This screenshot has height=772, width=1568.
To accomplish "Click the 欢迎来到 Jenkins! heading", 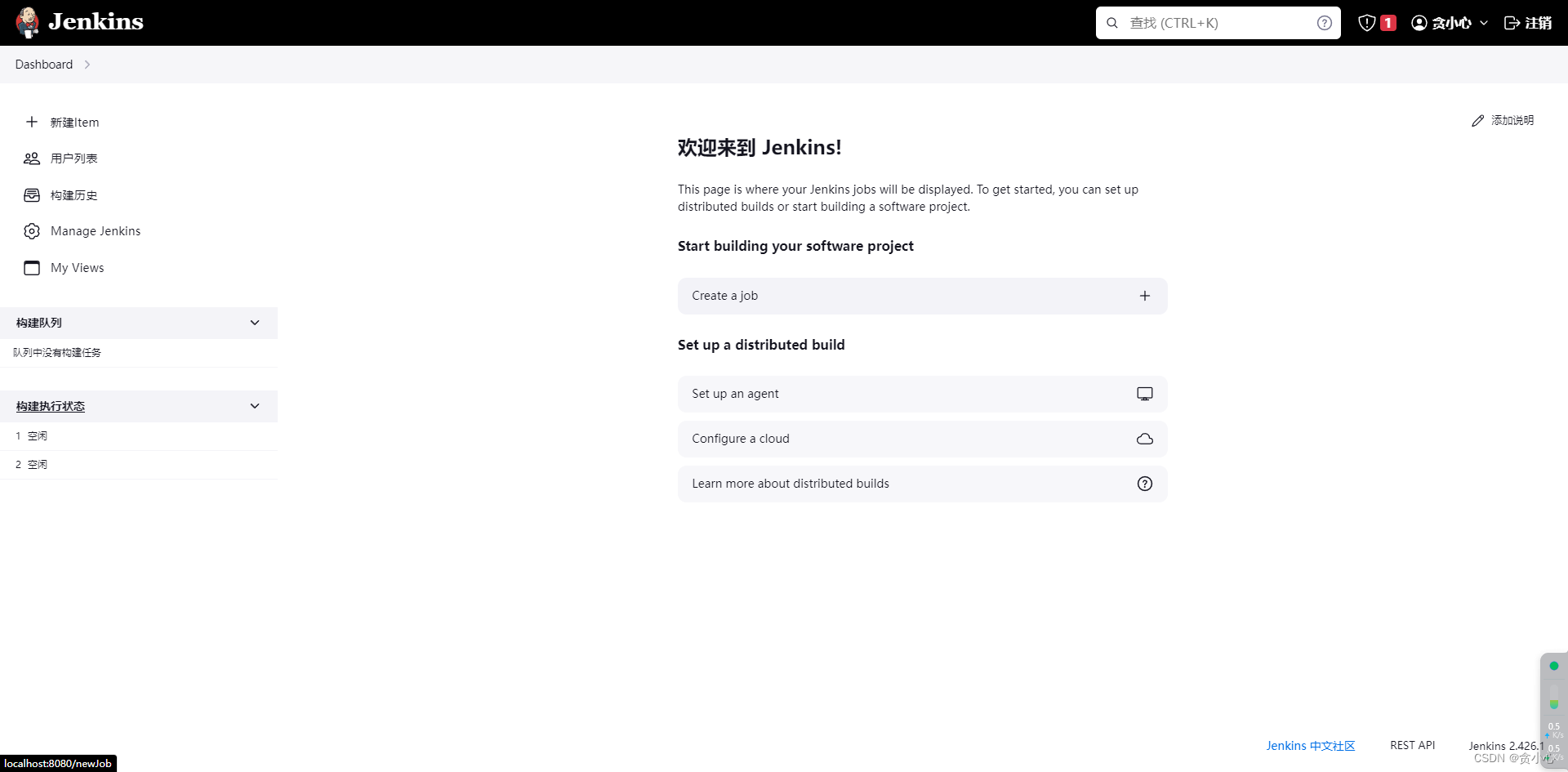I will tap(759, 148).
